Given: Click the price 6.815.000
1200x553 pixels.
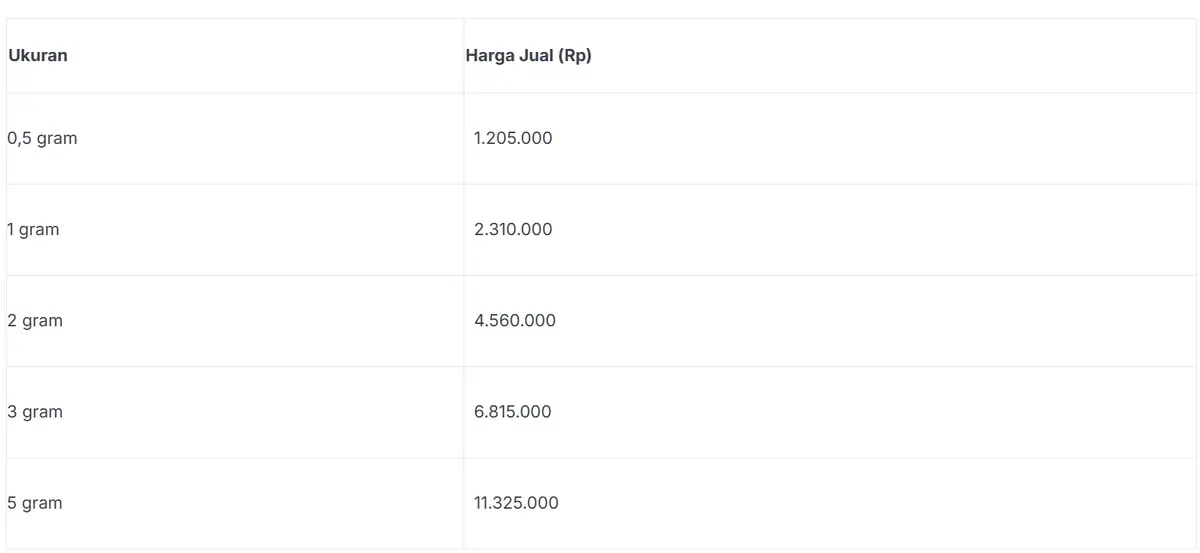Looking at the screenshot, I should click(513, 411).
